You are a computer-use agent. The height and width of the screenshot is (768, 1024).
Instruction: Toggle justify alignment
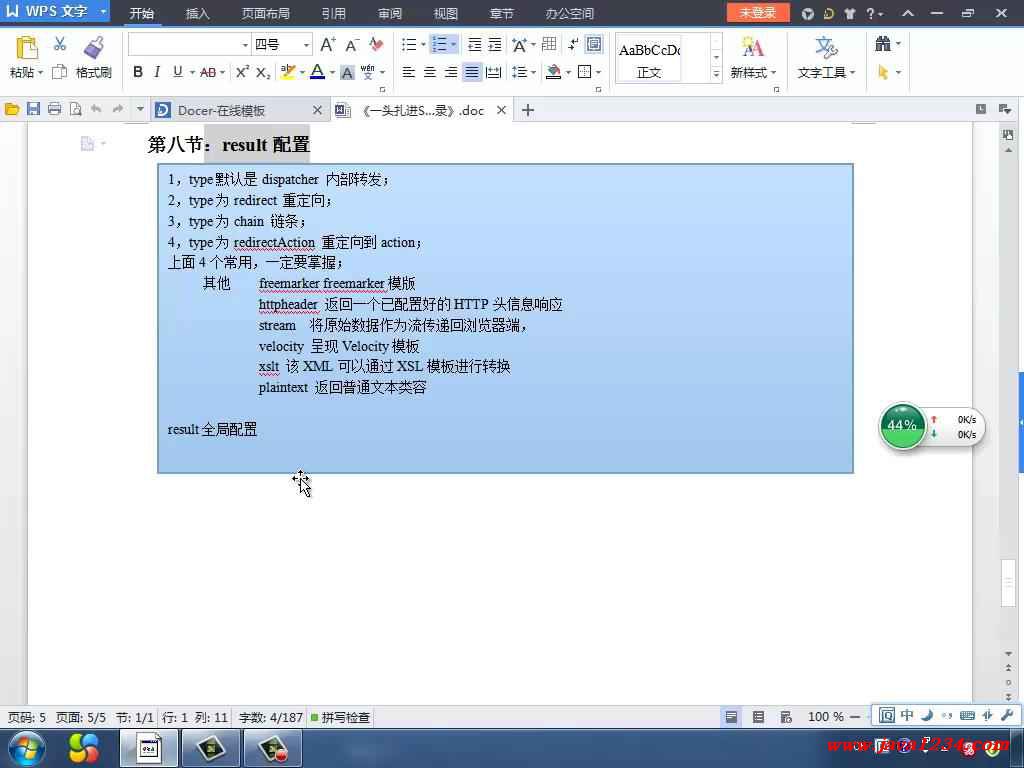472,72
